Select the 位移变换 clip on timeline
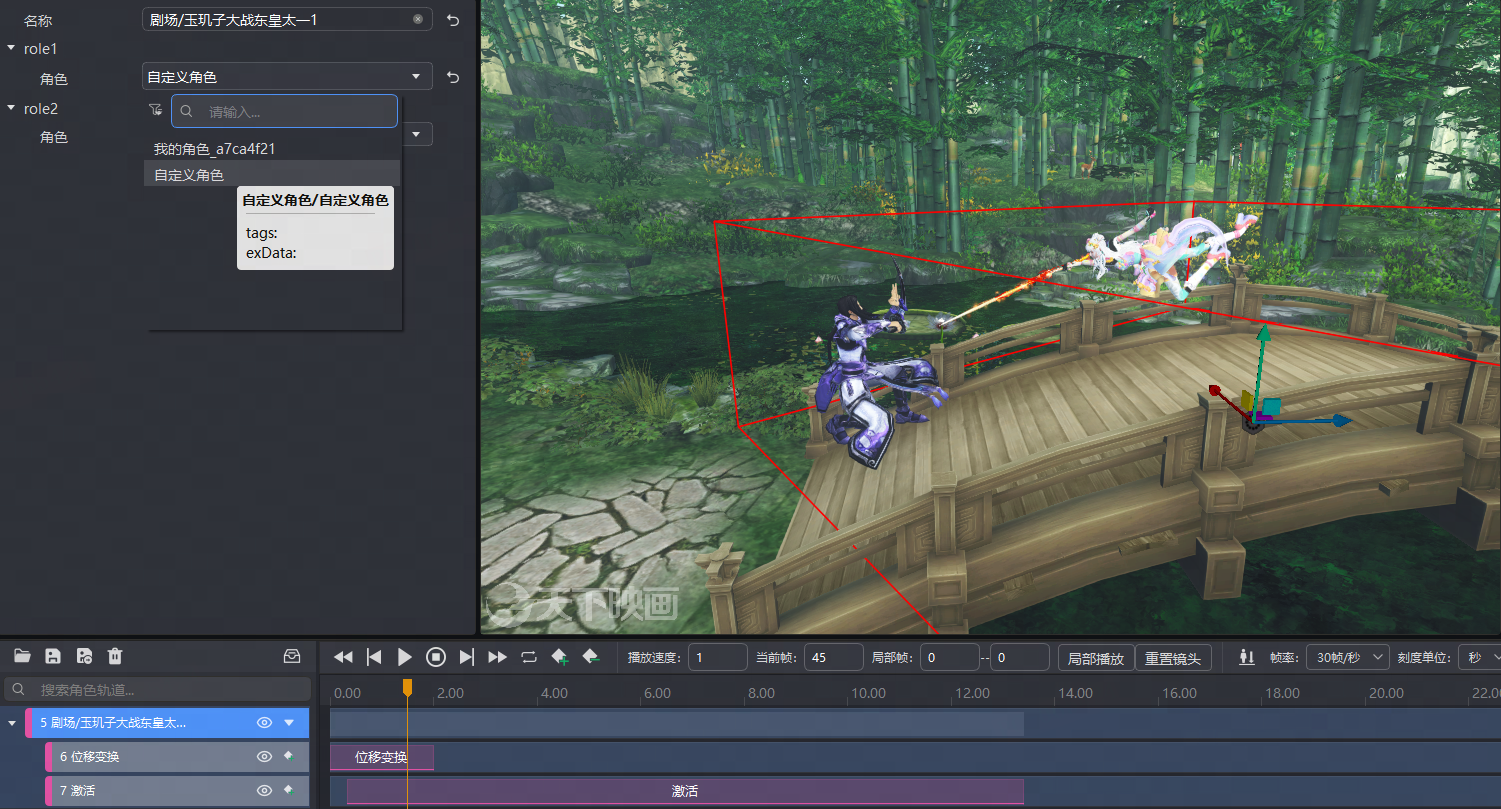 382,757
